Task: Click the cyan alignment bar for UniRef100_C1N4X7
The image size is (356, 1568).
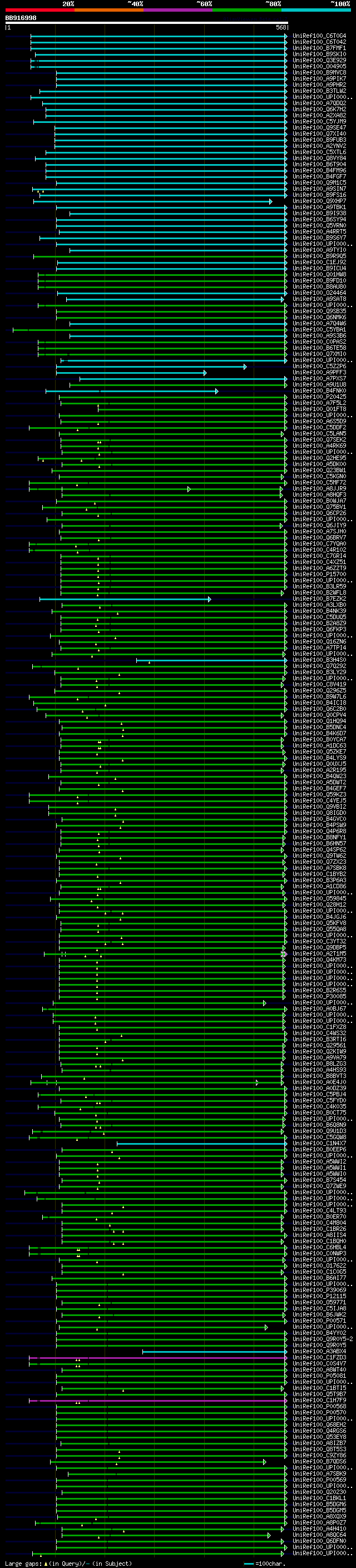Action: pyautogui.click(x=202, y=1143)
